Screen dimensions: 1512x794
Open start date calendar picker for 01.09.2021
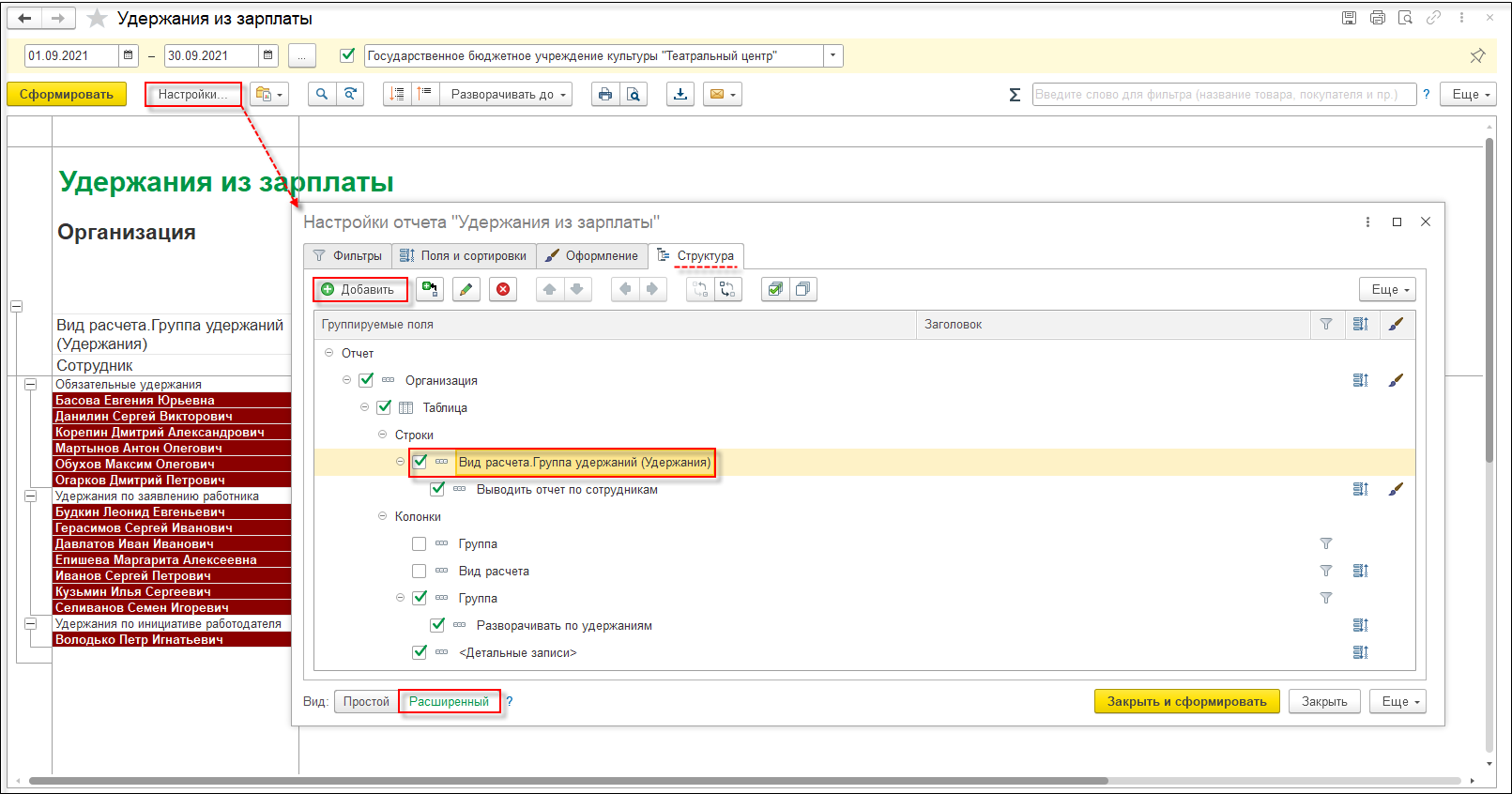(129, 56)
